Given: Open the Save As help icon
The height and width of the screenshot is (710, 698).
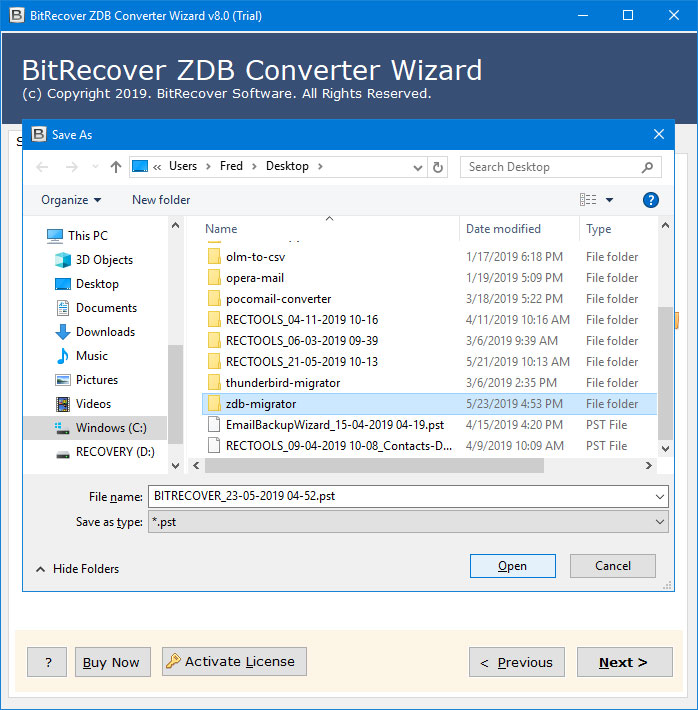Looking at the screenshot, I should tap(650, 200).
